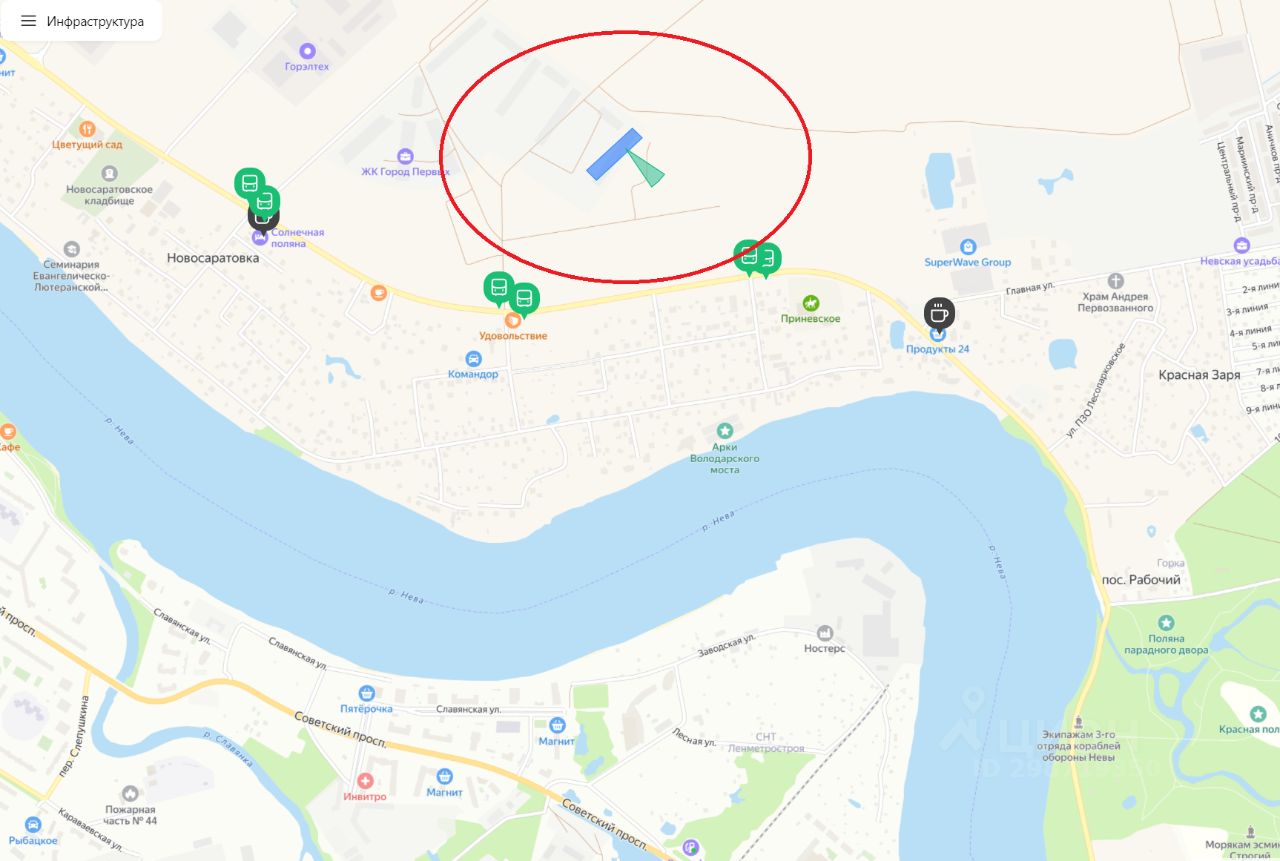Click the blue building polygon on map
Viewport: 1280px width, 861px height.
coord(614,154)
